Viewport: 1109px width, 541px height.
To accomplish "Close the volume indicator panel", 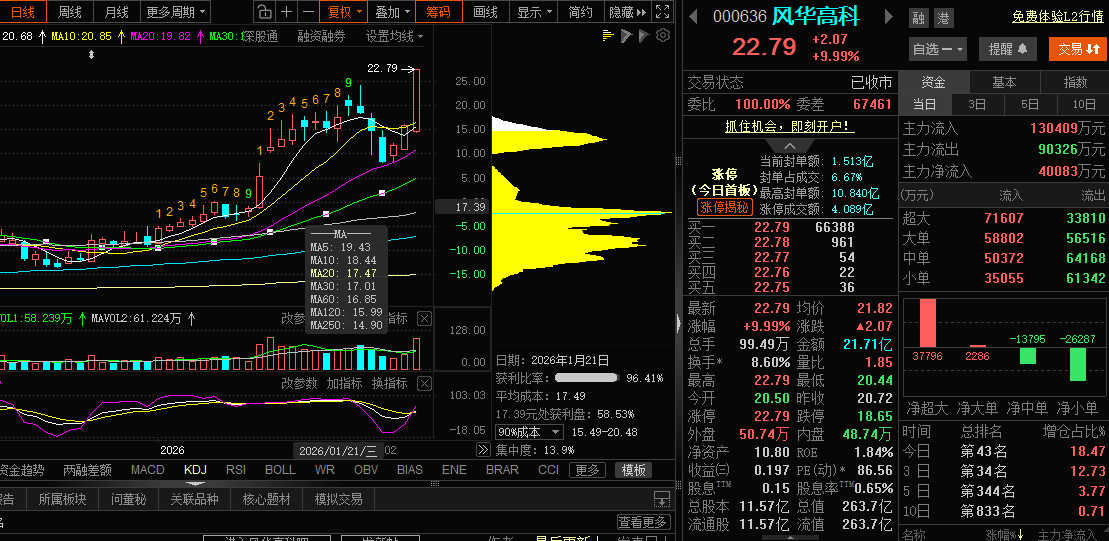I will [424, 319].
